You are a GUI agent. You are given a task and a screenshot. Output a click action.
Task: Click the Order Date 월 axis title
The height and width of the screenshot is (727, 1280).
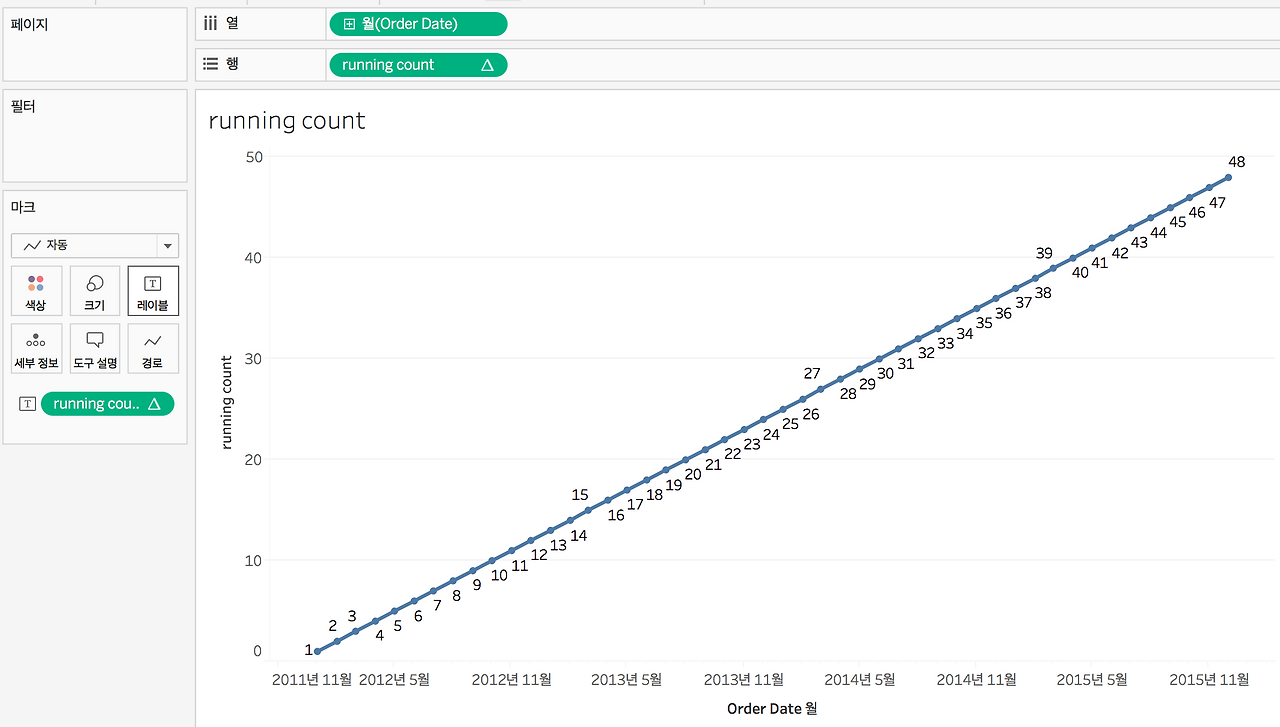point(772,708)
